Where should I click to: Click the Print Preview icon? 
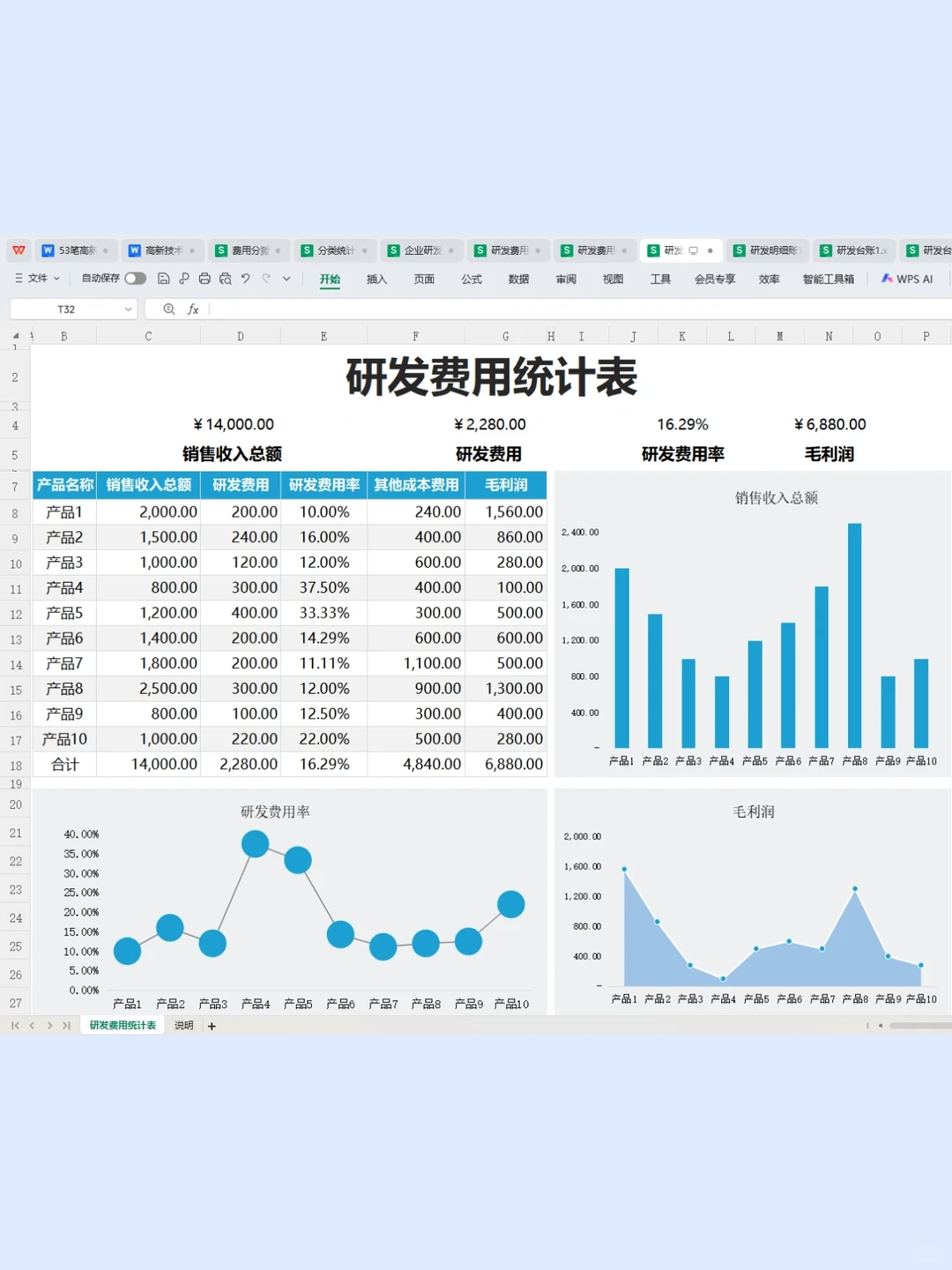tap(225, 279)
